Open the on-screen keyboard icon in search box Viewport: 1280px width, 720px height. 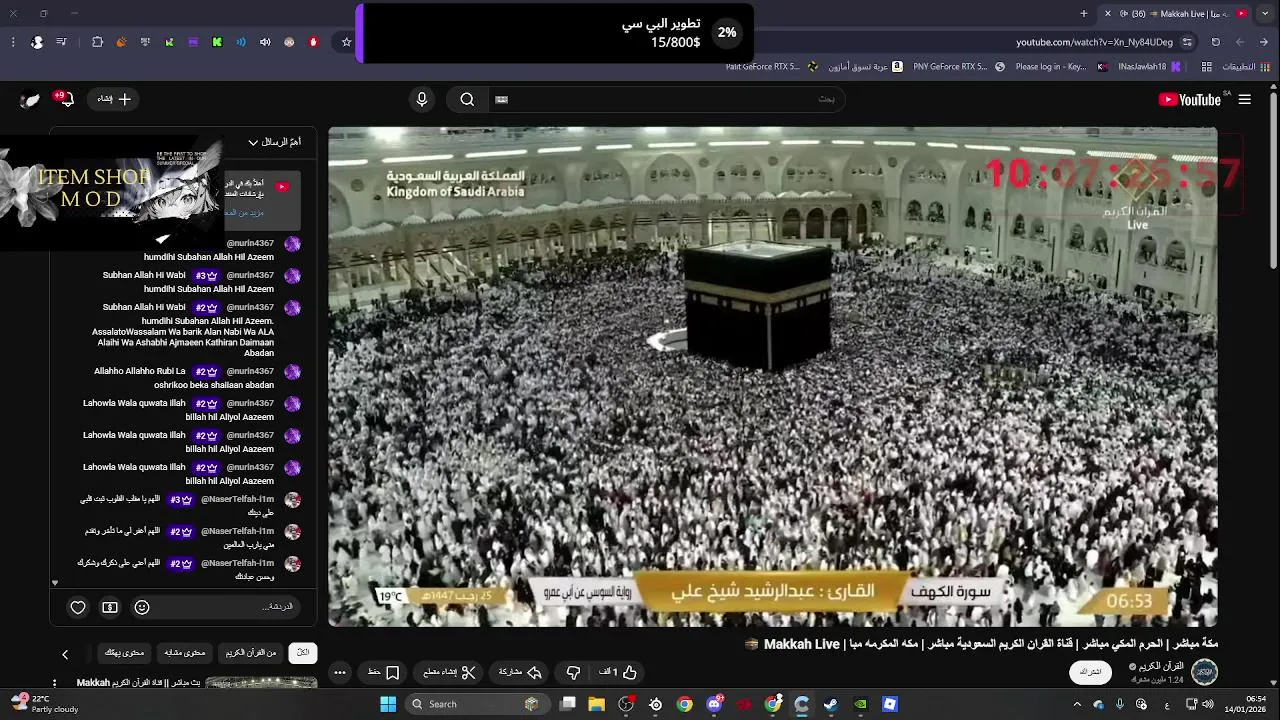(x=502, y=99)
